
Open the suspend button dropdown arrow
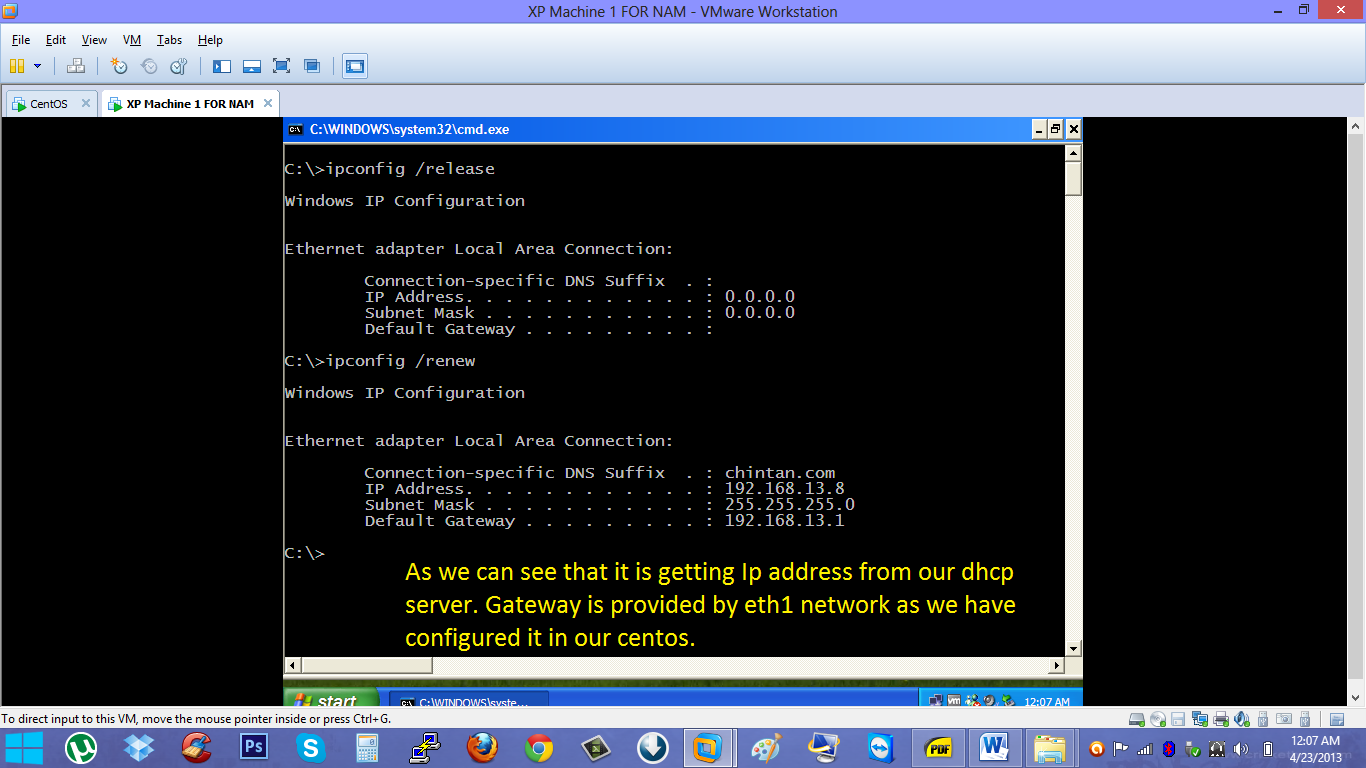[37, 66]
